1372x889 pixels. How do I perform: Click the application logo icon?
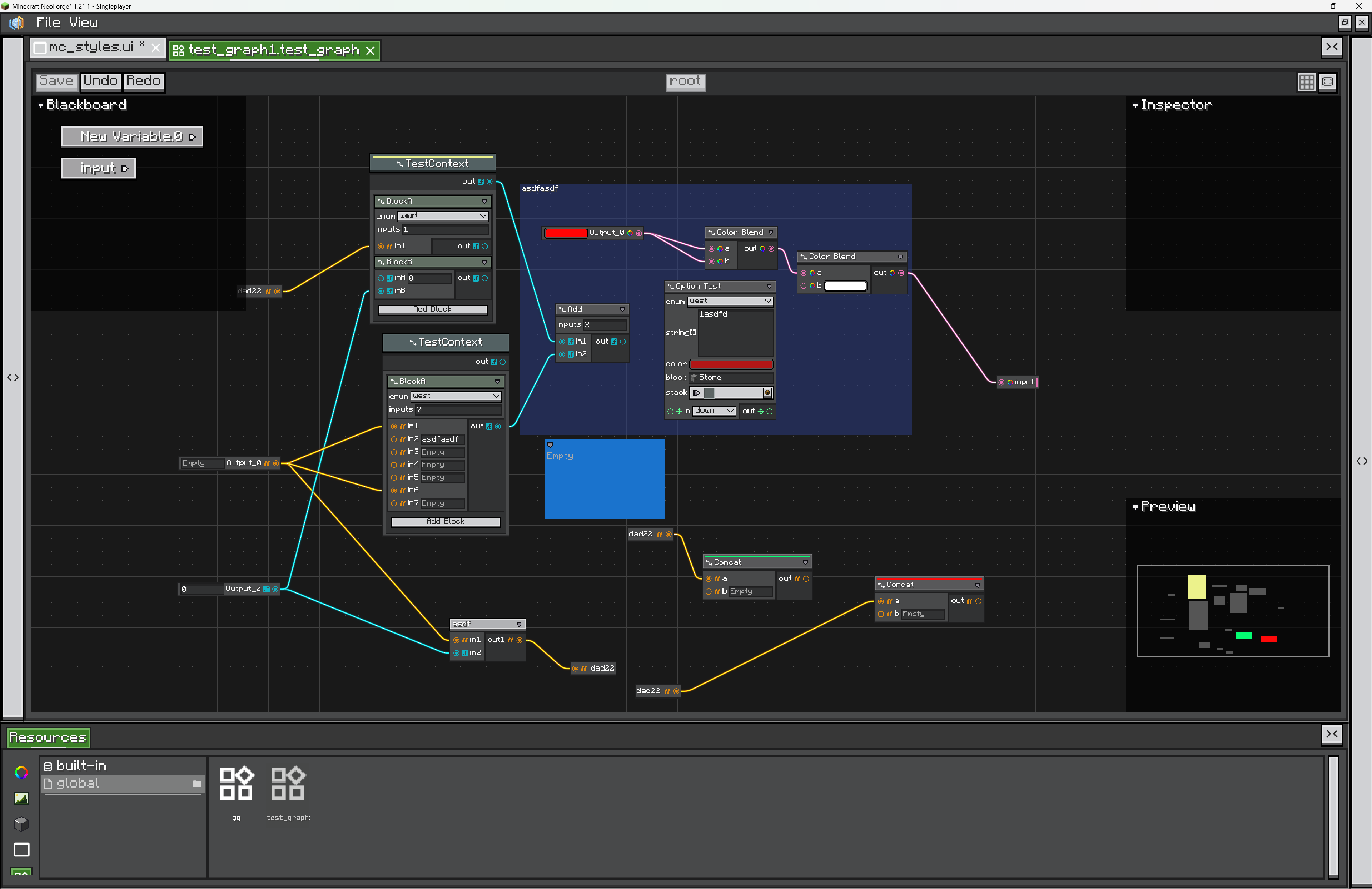pyautogui.click(x=16, y=23)
